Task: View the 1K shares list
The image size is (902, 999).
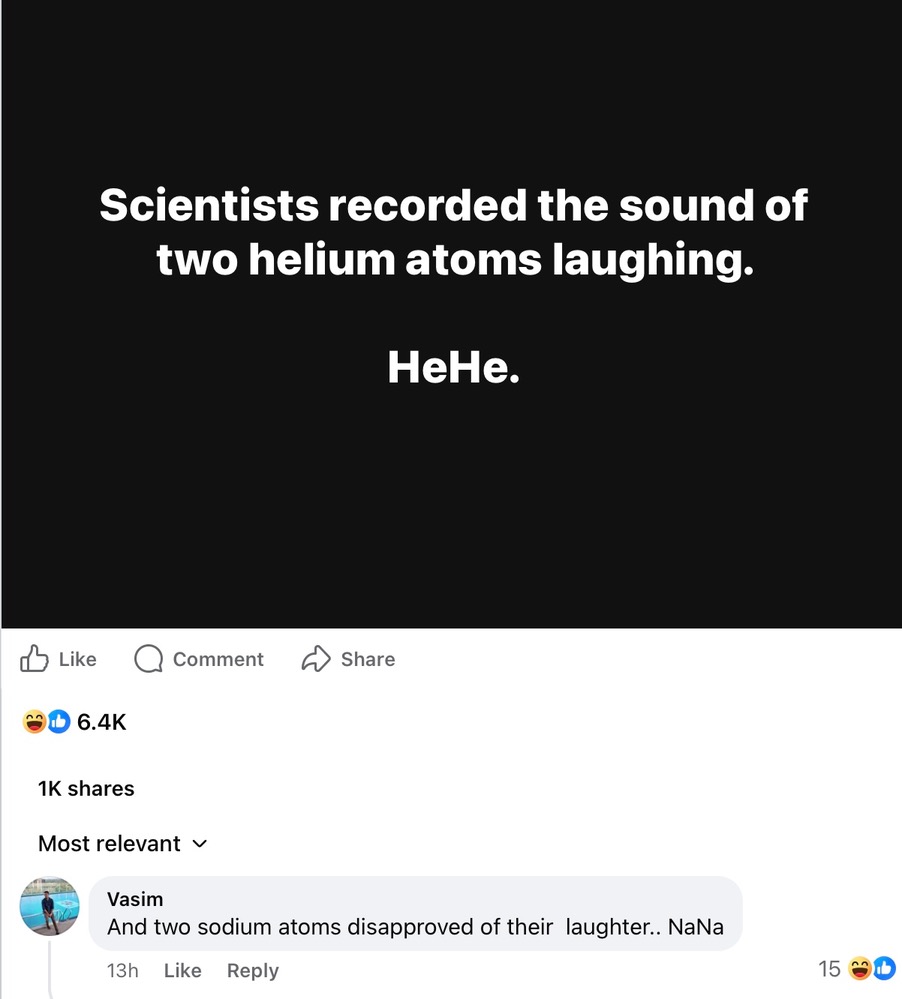Action: (x=86, y=788)
